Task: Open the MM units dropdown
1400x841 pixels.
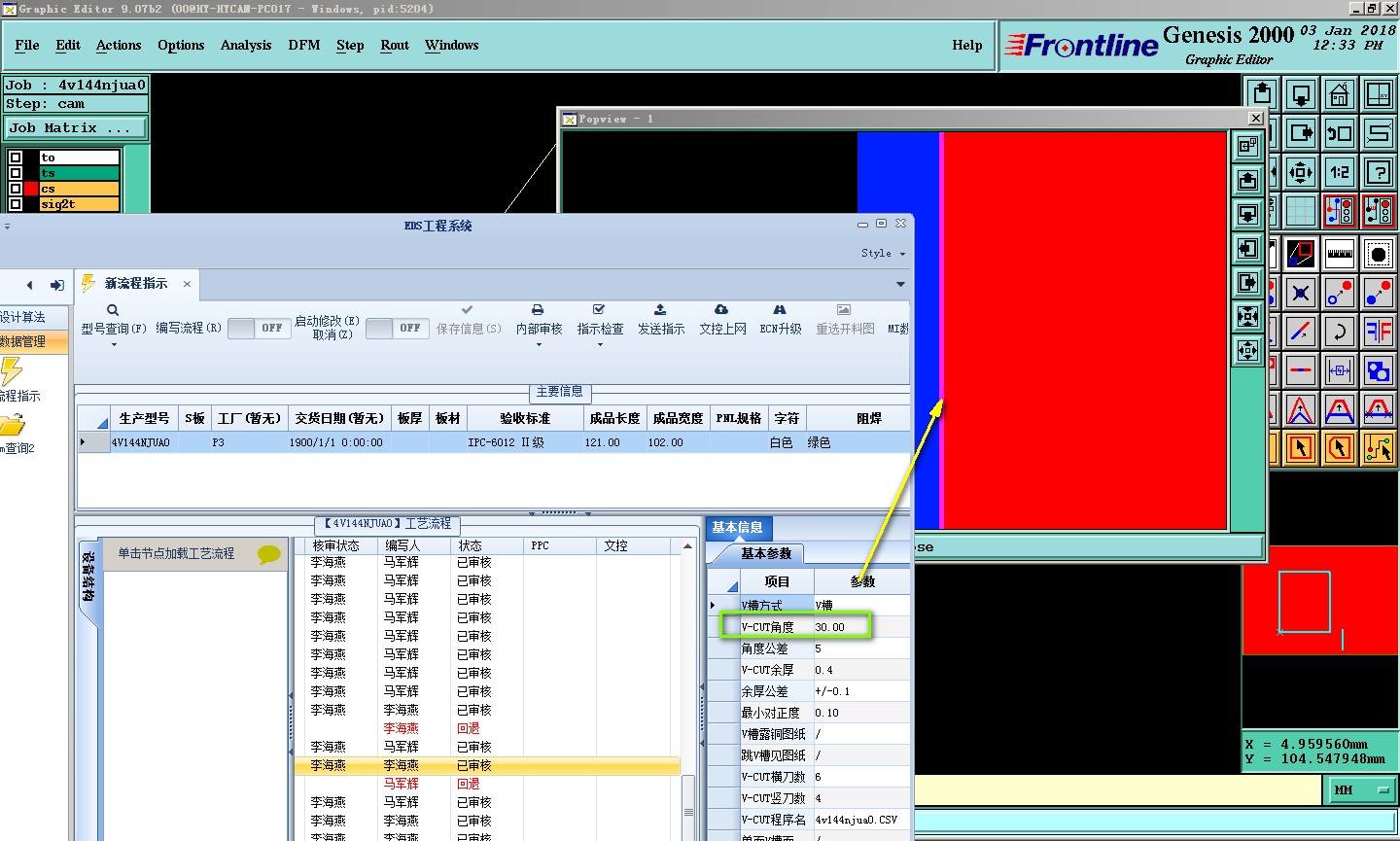Action: point(1361,790)
